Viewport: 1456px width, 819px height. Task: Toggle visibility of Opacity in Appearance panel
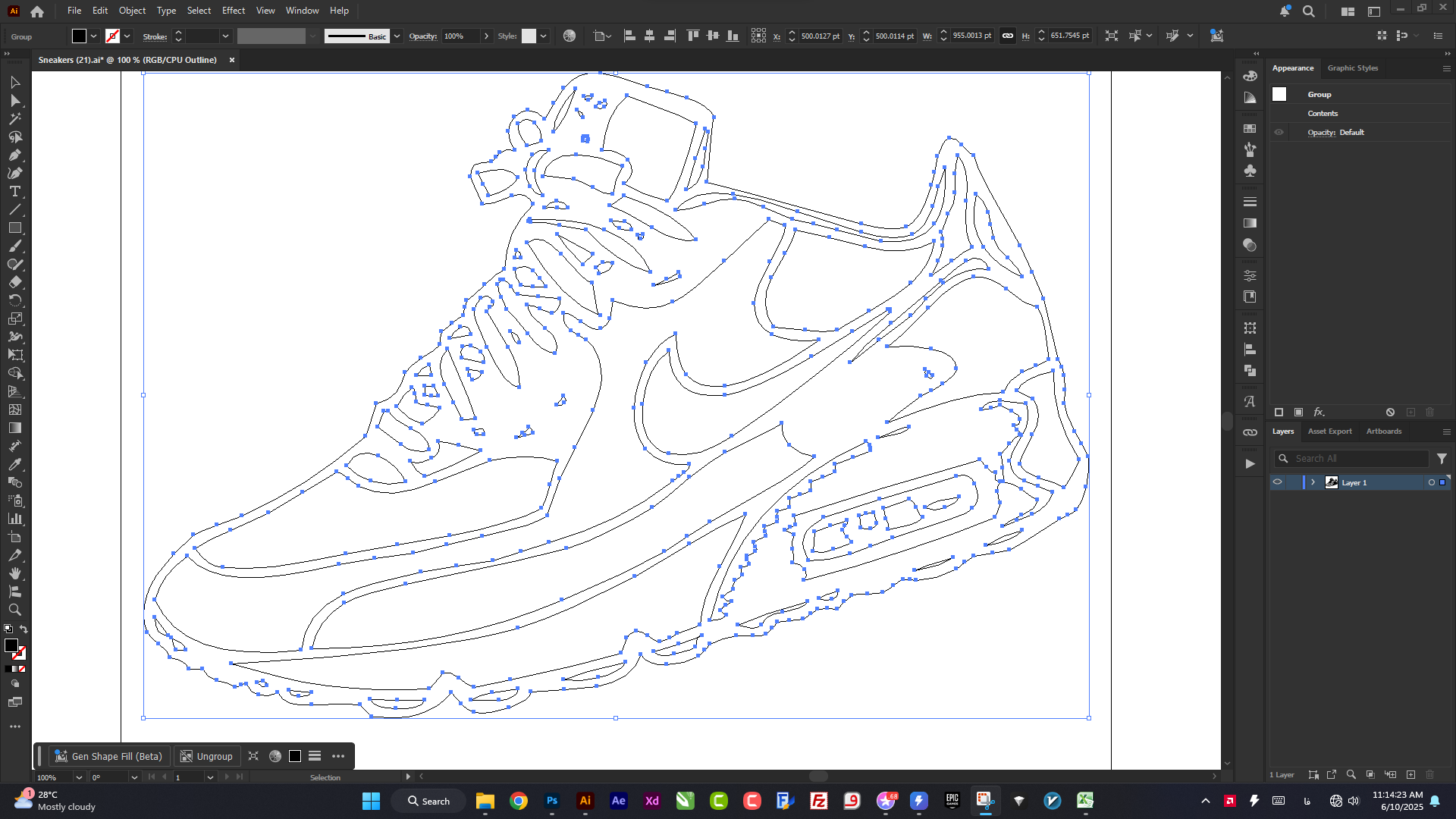tap(1279, 132)
